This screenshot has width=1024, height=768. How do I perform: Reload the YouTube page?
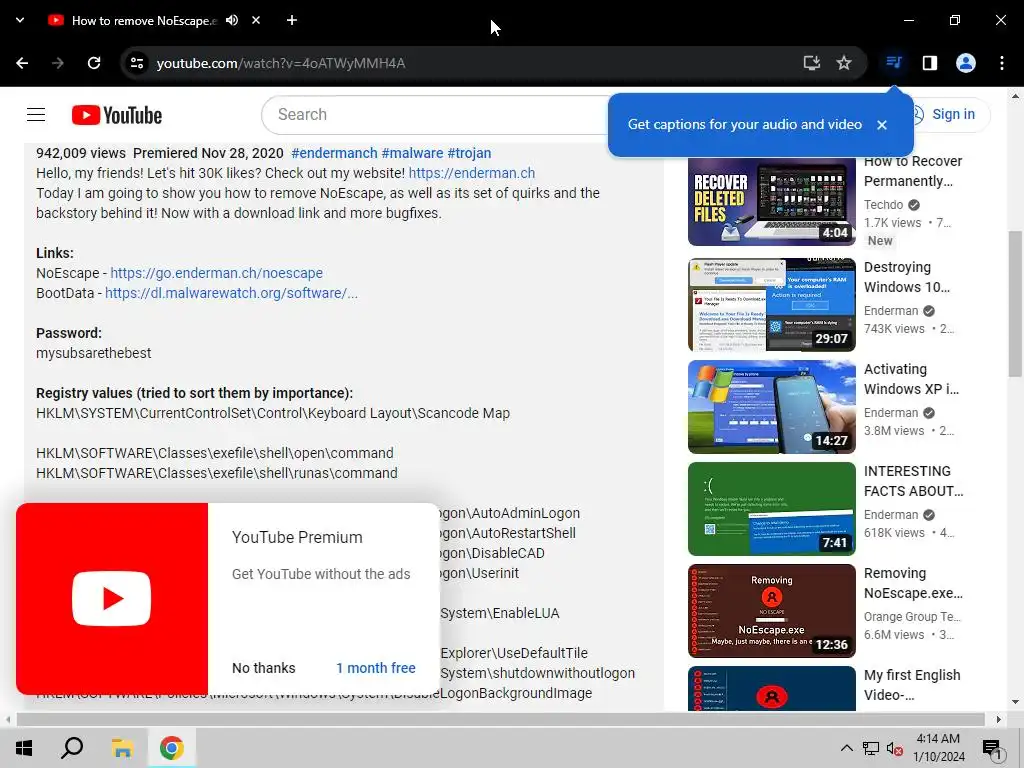[94, 63]
